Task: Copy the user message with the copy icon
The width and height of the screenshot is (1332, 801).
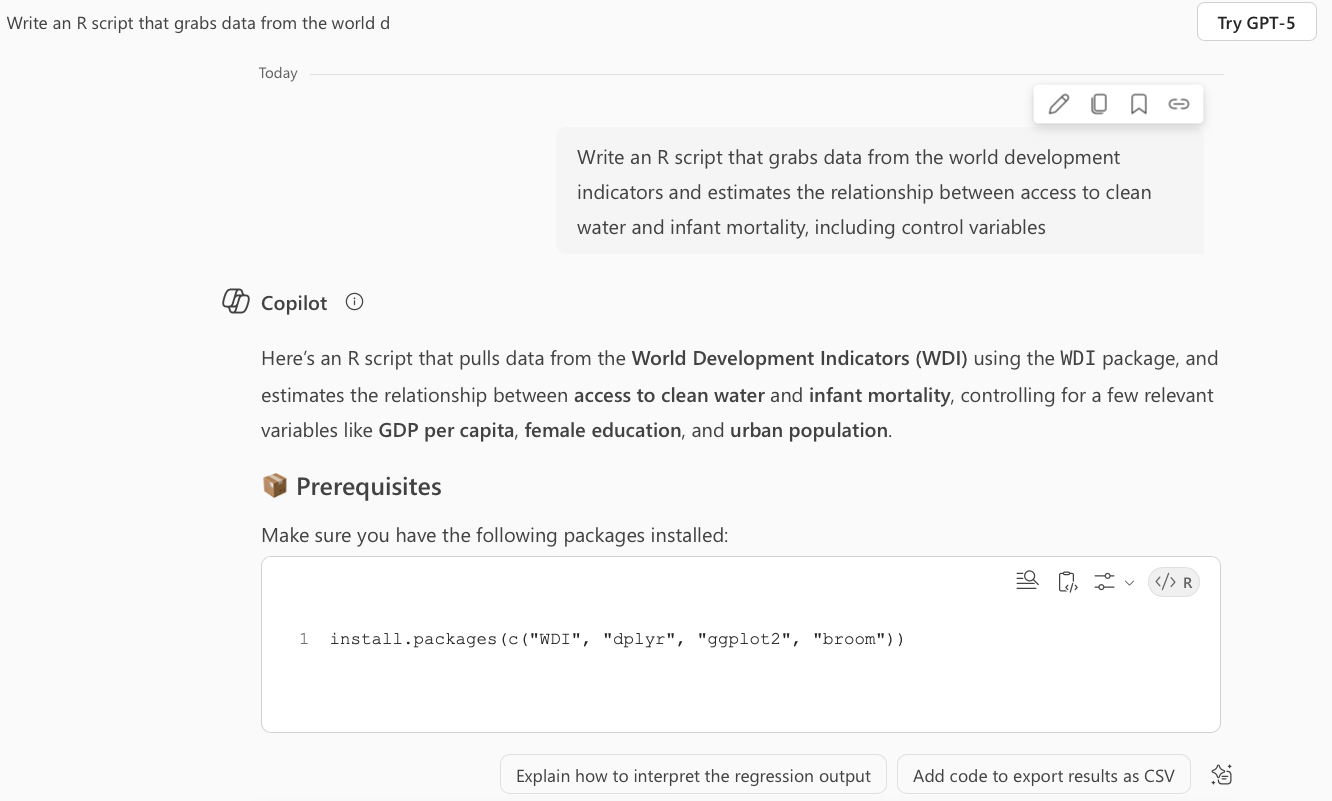Action: [x=1099, y=104]
